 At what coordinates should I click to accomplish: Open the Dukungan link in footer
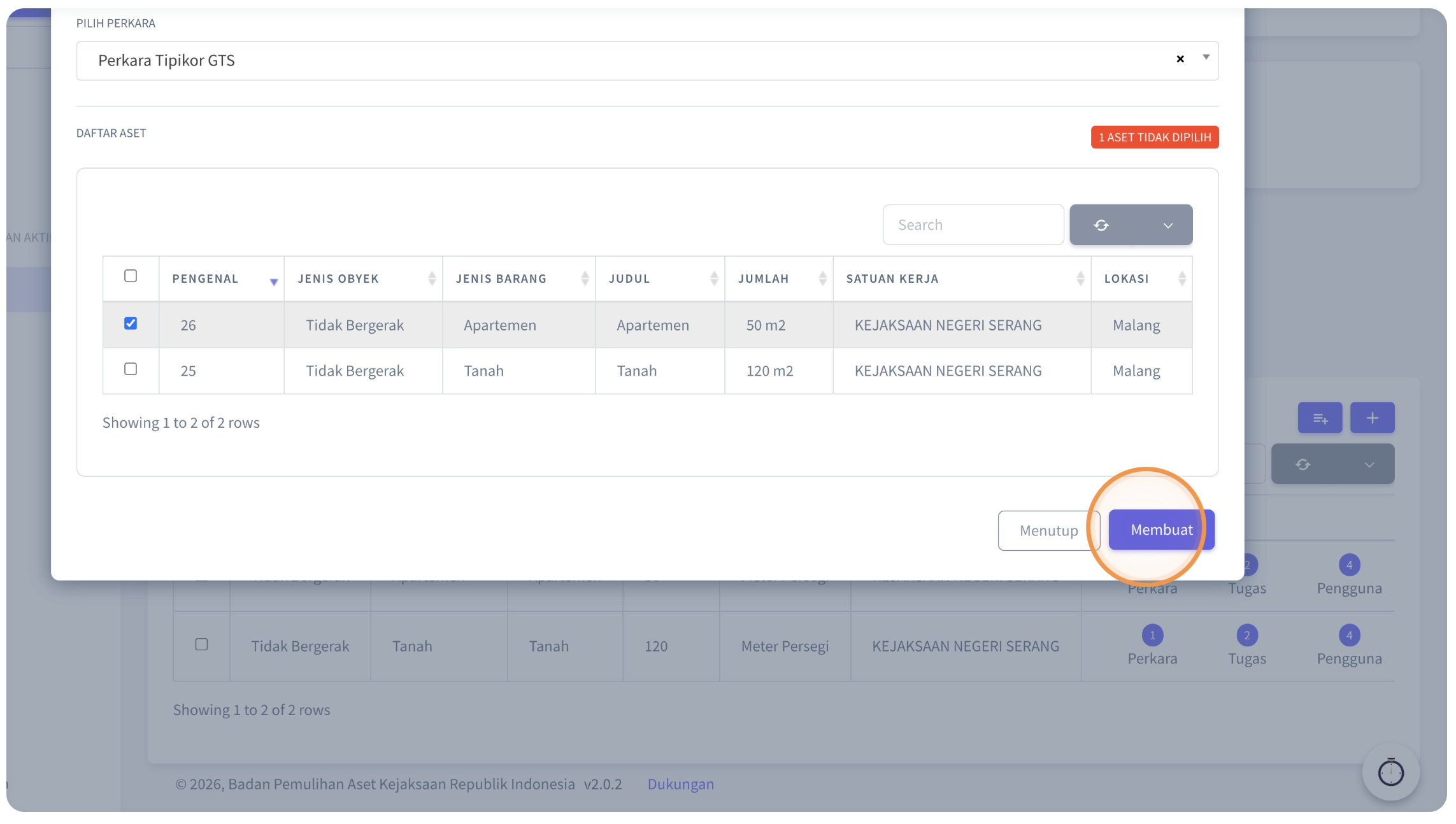(x=680, y=784)
